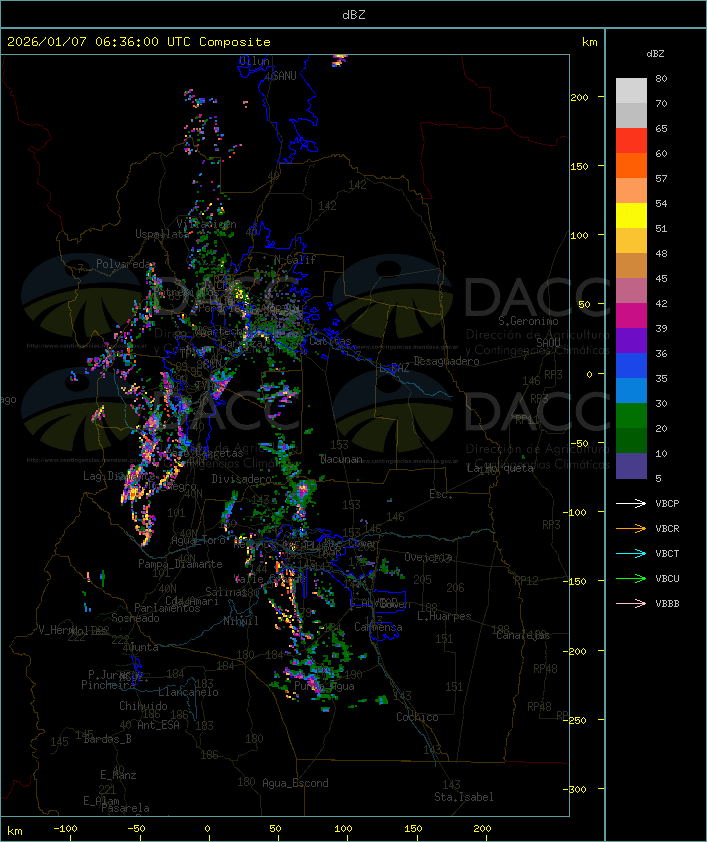The width and height of the screenshot is (707, 842).
Task: Click the Desaguadero place label
Action: (447, 361)
